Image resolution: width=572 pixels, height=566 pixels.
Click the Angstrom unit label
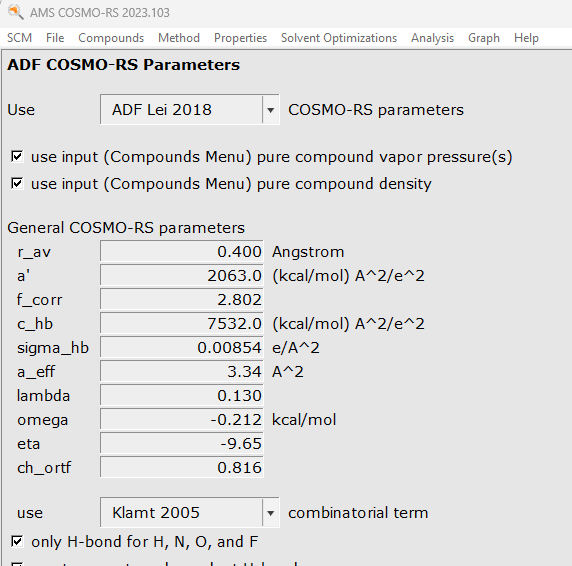(x=308, y=252)
